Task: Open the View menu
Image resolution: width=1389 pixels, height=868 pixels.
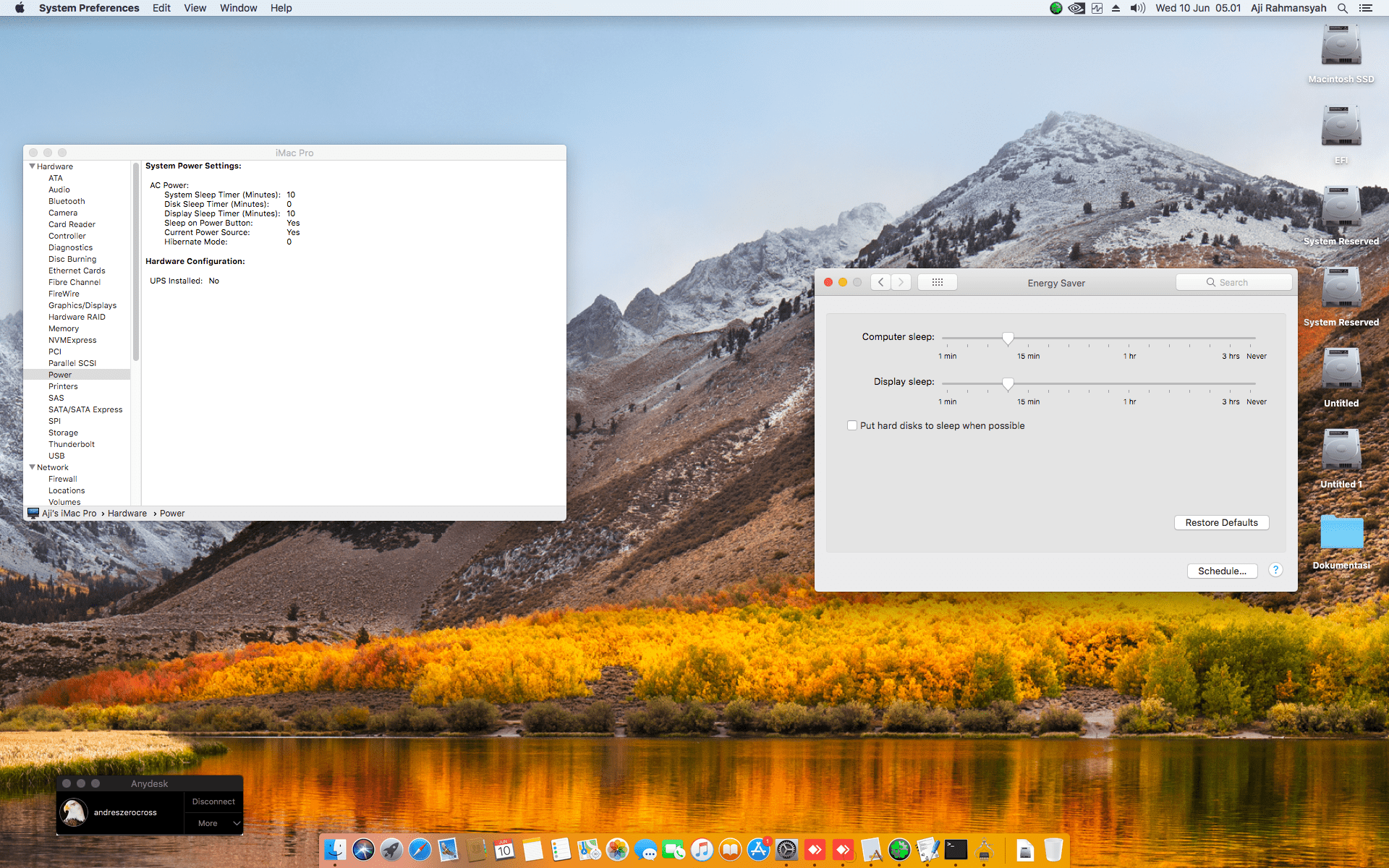Action: 195,8
